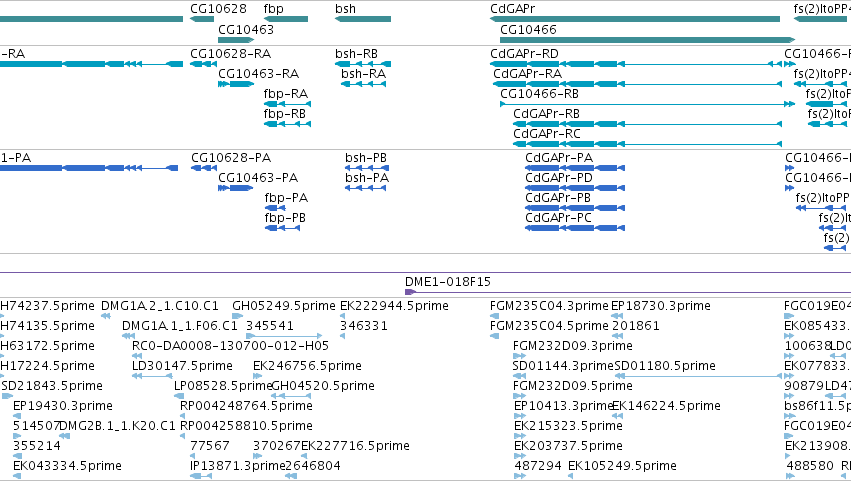Click RP004258810.5prime feature
The image size is (851, 481).
point(246,426)
